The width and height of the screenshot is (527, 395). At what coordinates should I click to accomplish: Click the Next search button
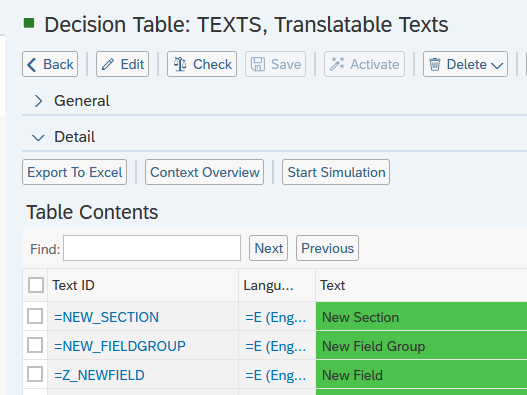269,248
